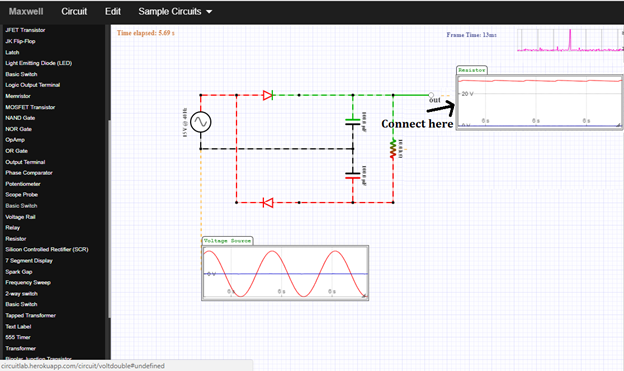Choose 555 Timer component
The width and height of the screenshot is (624, 371).
tap(18, 338)
